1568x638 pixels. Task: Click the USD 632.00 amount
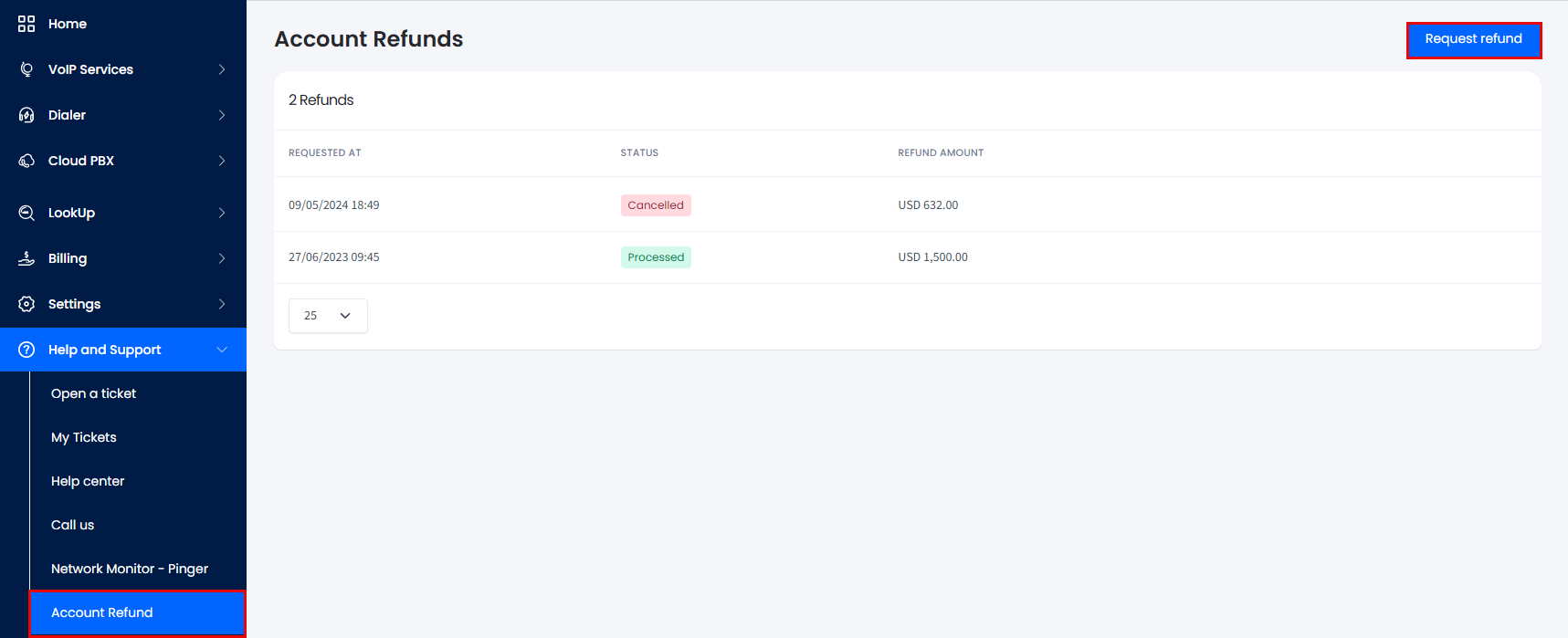pyautogui.click(x=928, y=205)
